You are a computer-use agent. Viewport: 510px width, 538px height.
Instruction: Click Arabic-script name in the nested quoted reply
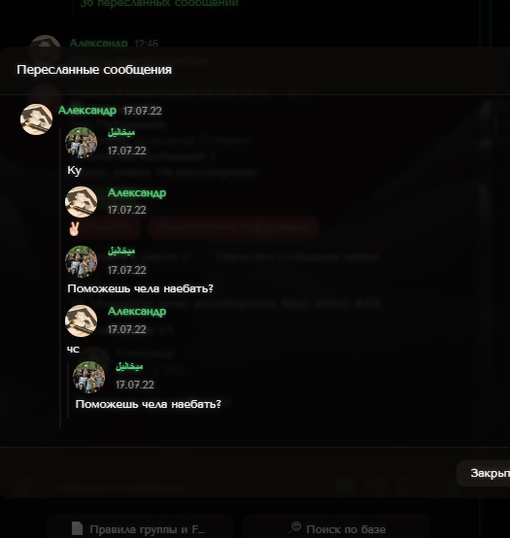(x=129, y=366)
